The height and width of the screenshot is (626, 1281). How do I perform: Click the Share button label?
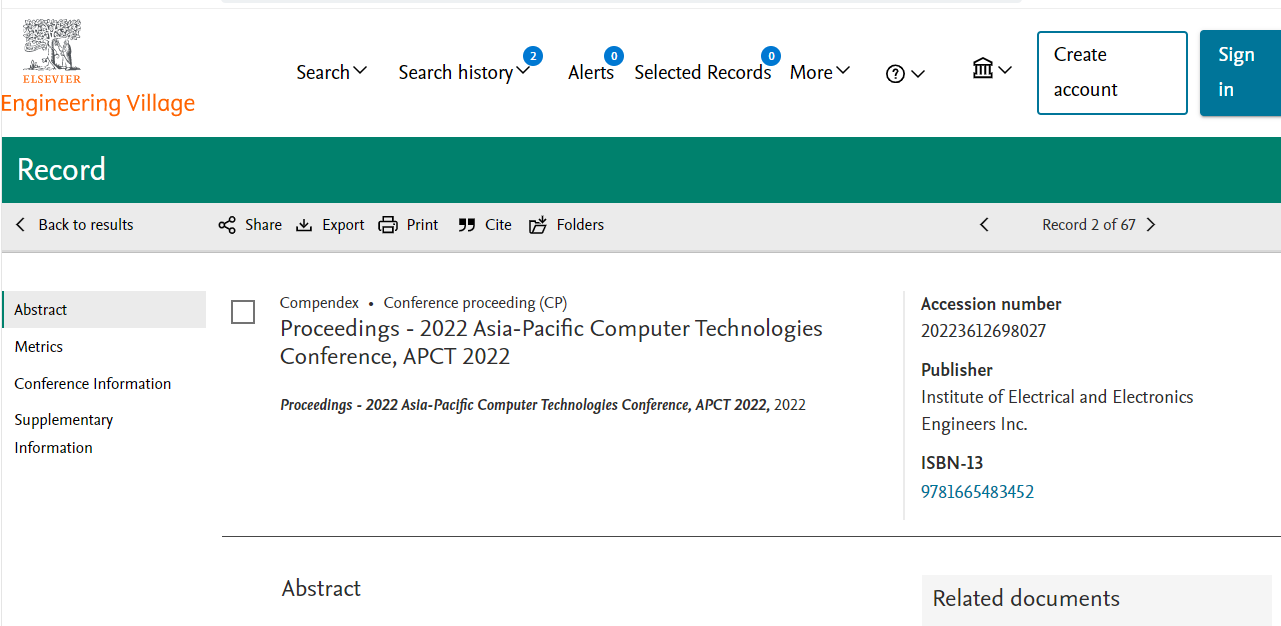tap(264, 225)
